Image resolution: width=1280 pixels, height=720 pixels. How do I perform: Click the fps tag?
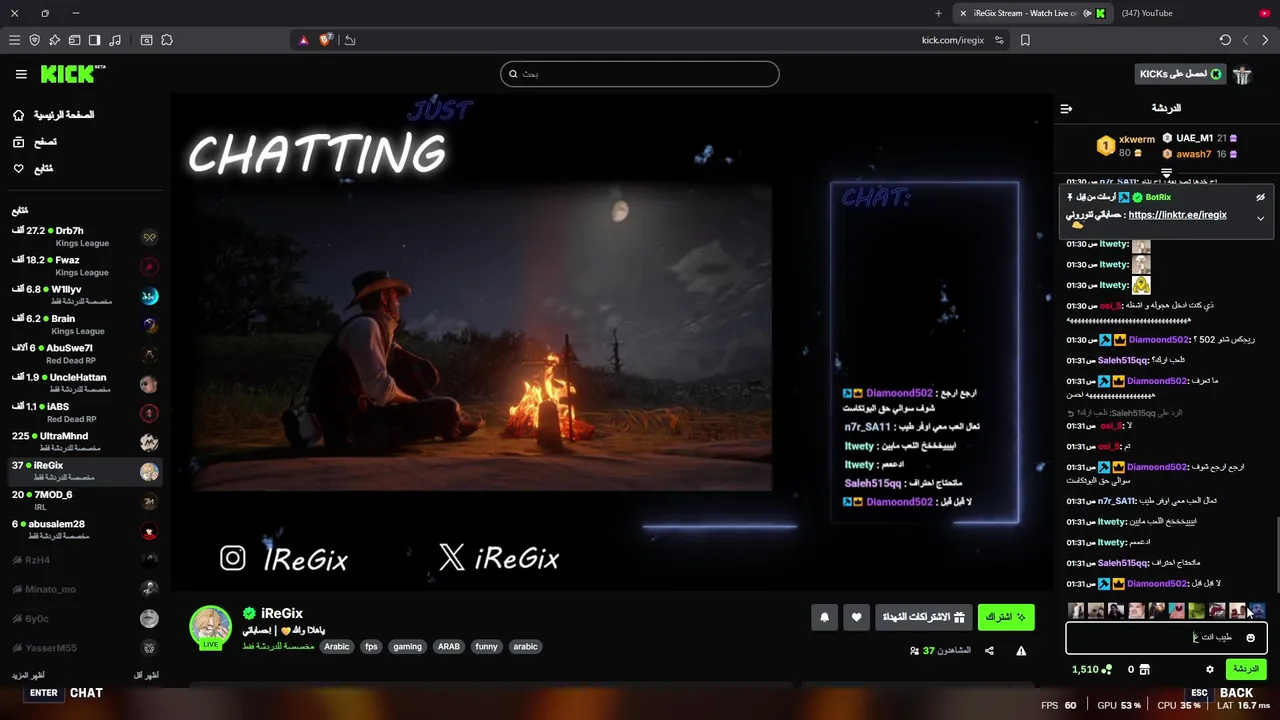[371, 647]
